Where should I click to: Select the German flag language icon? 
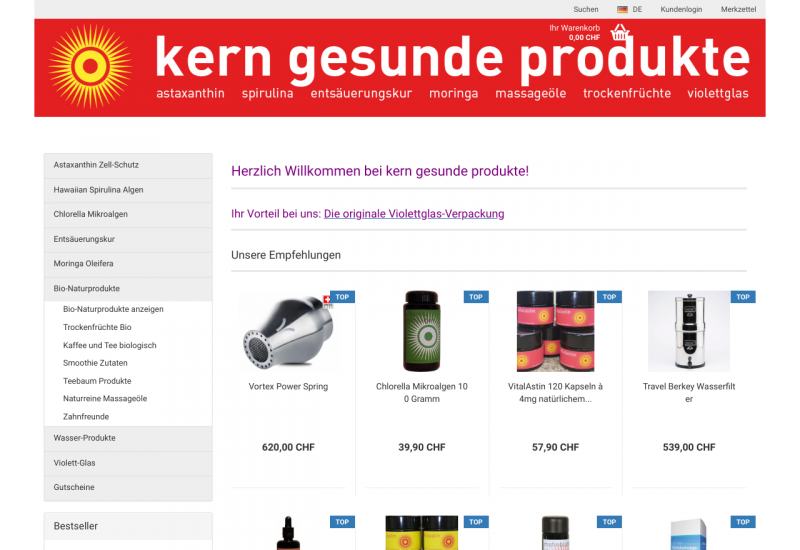(622, 9)
